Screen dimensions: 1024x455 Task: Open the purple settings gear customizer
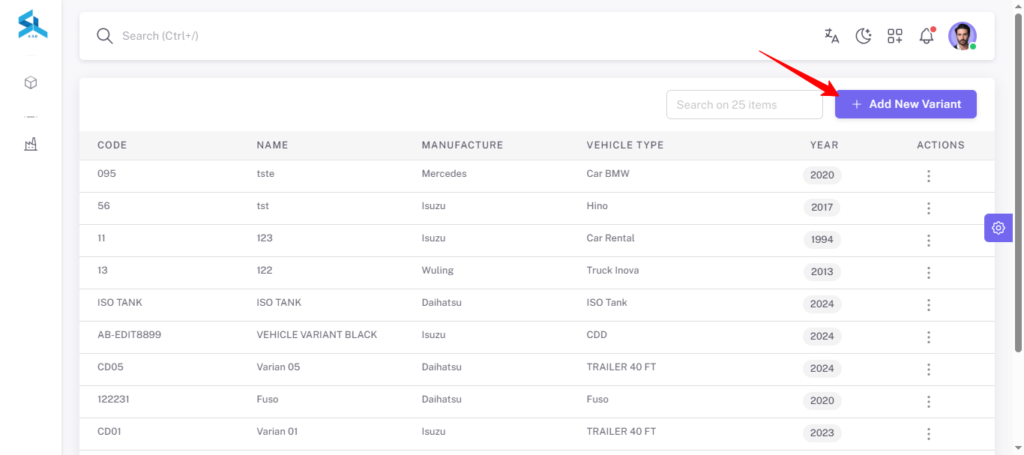(998, 228)
